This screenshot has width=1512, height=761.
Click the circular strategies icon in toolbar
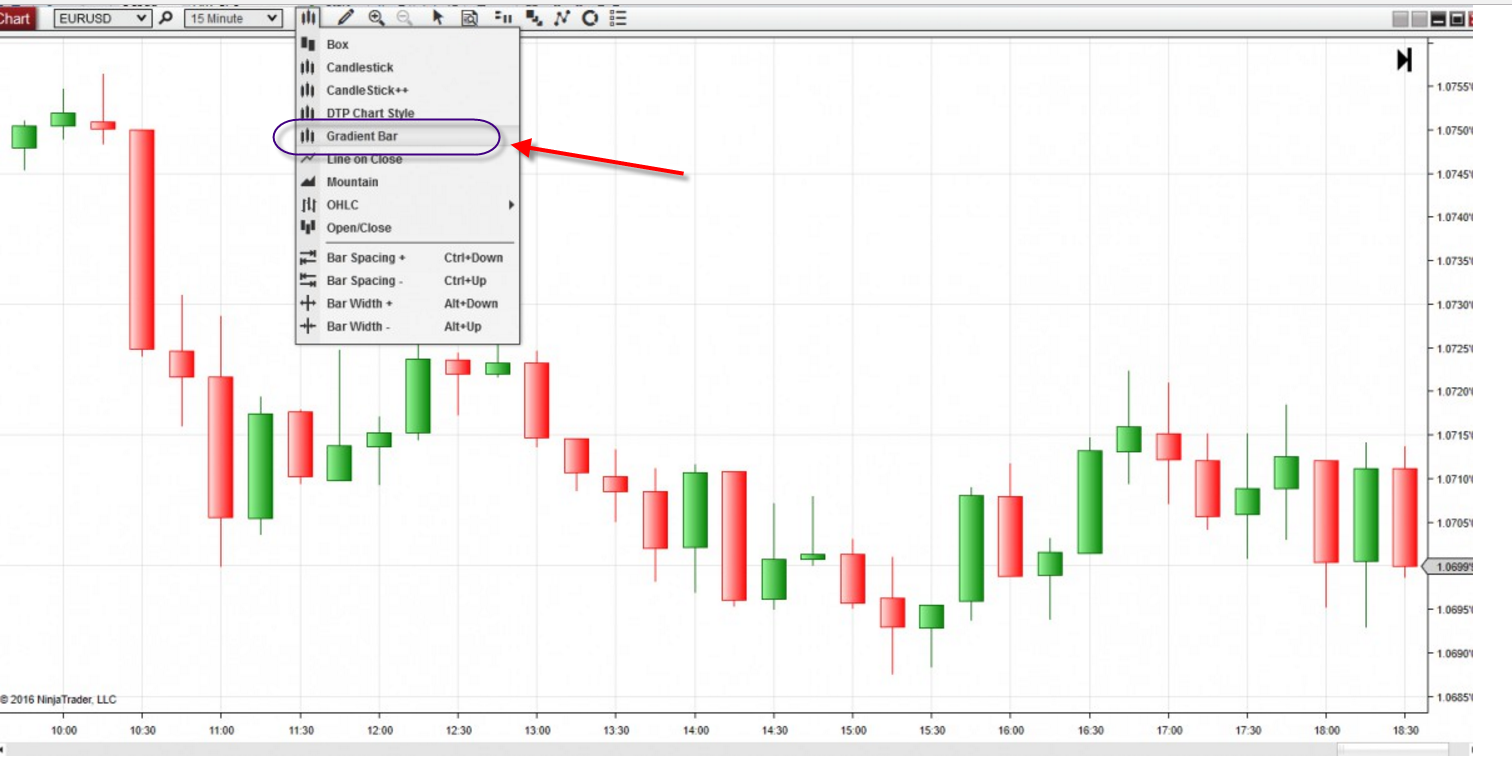coord(590,18)
